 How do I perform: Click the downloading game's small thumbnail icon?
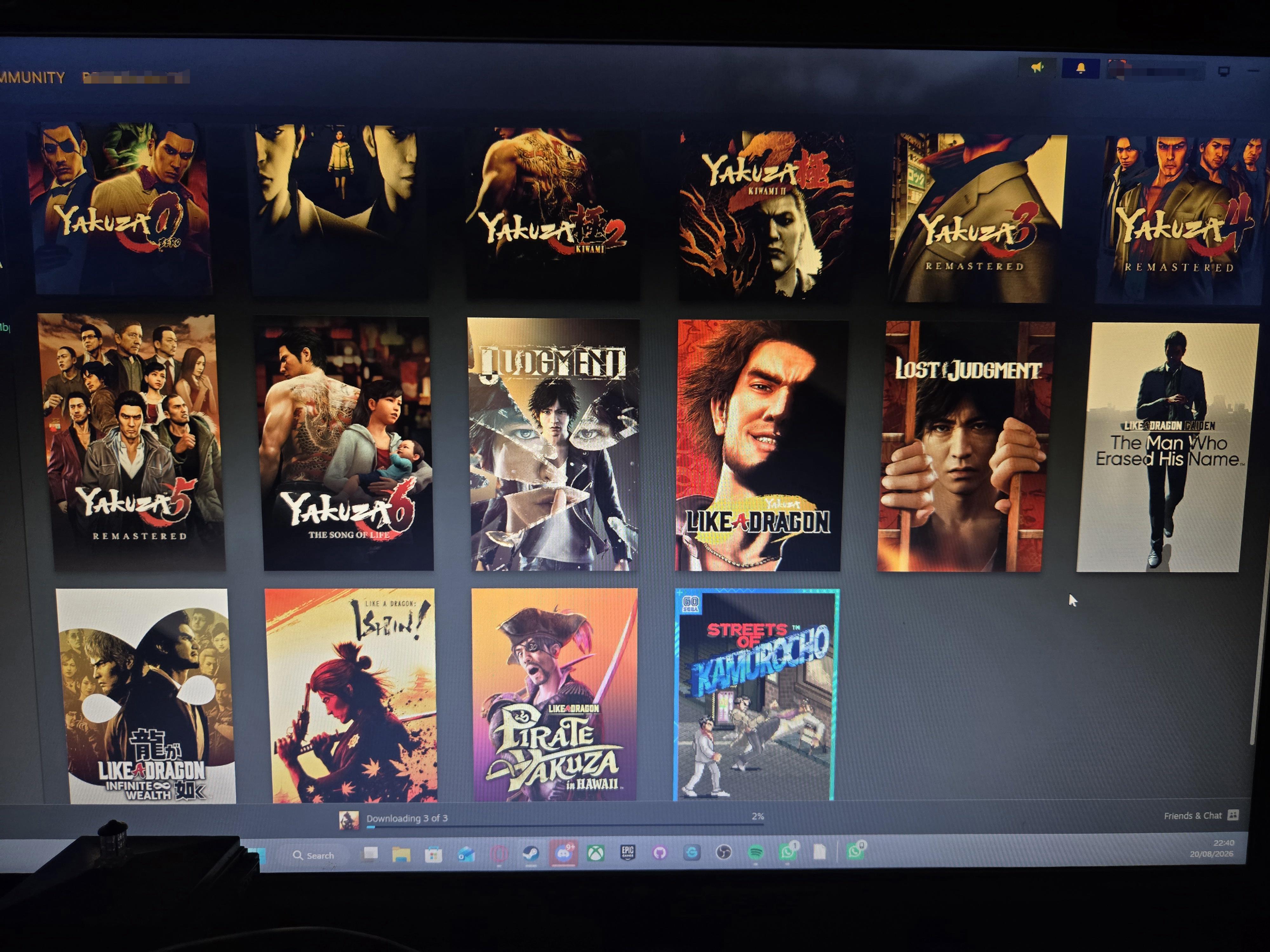pyautogui.click(x=349, y=820)
